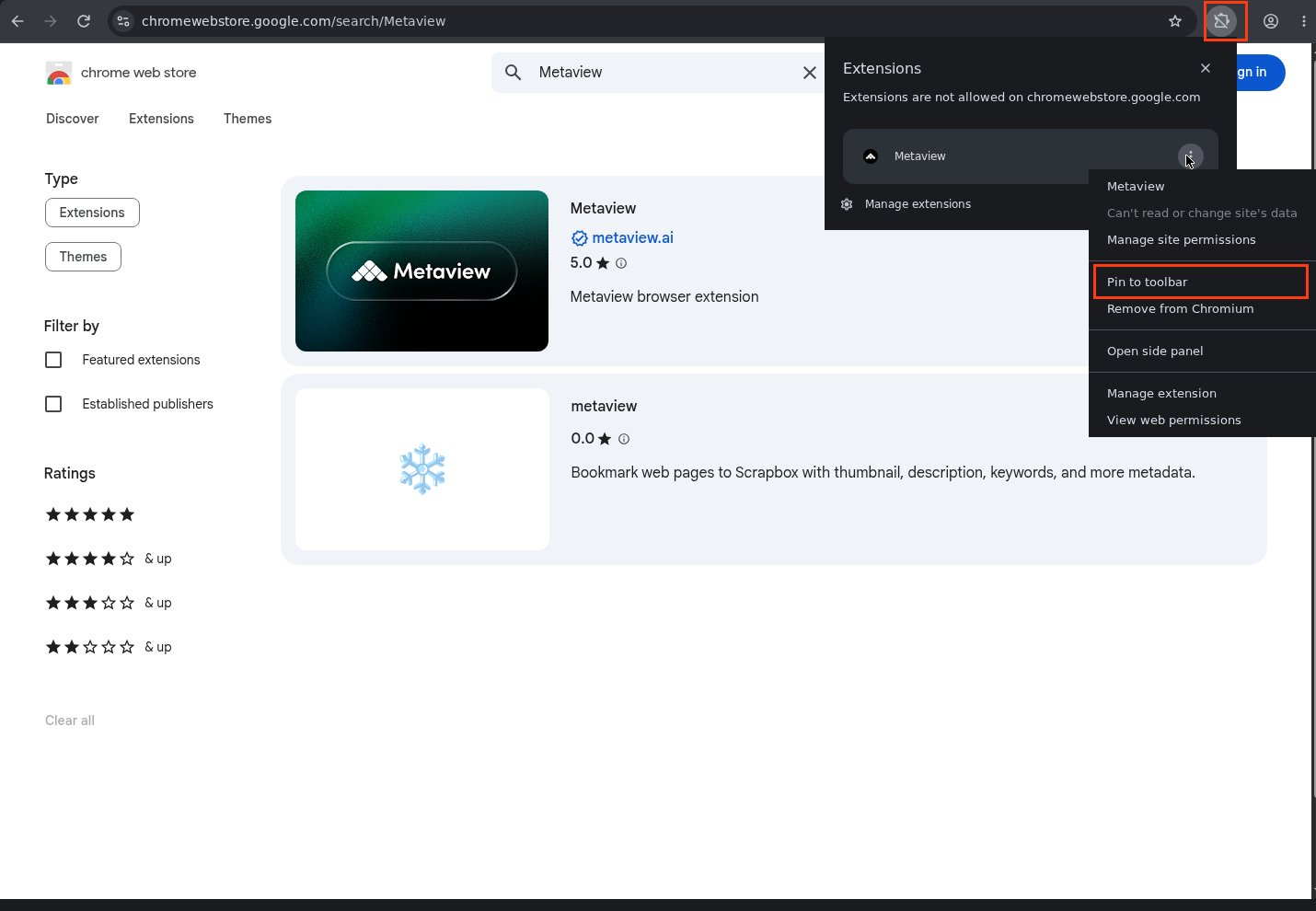Open the Themes navigation tab
Viewport: 1316px width, 911px height.
[x=248, y=119]
